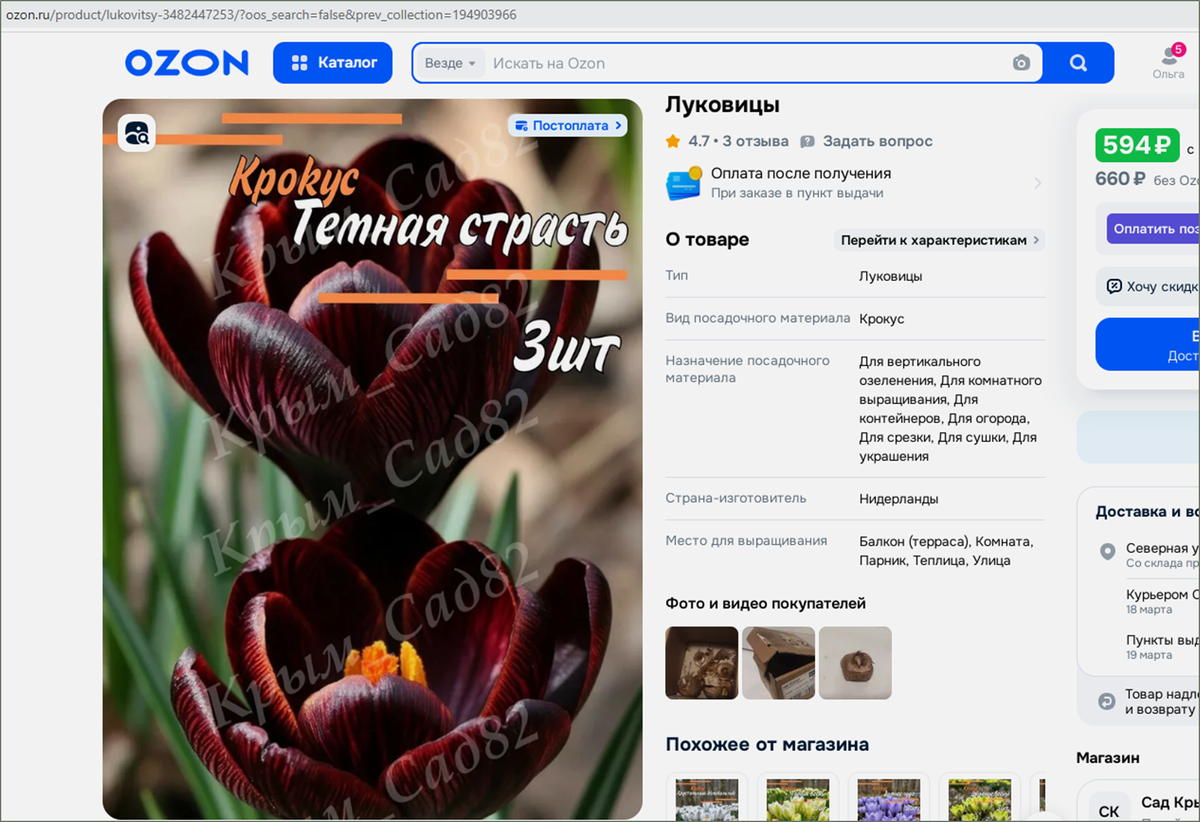Screen dimensions: 1200x822
Task: Open the cardboard box buyer photo
Action: click(x=778, y=663)
